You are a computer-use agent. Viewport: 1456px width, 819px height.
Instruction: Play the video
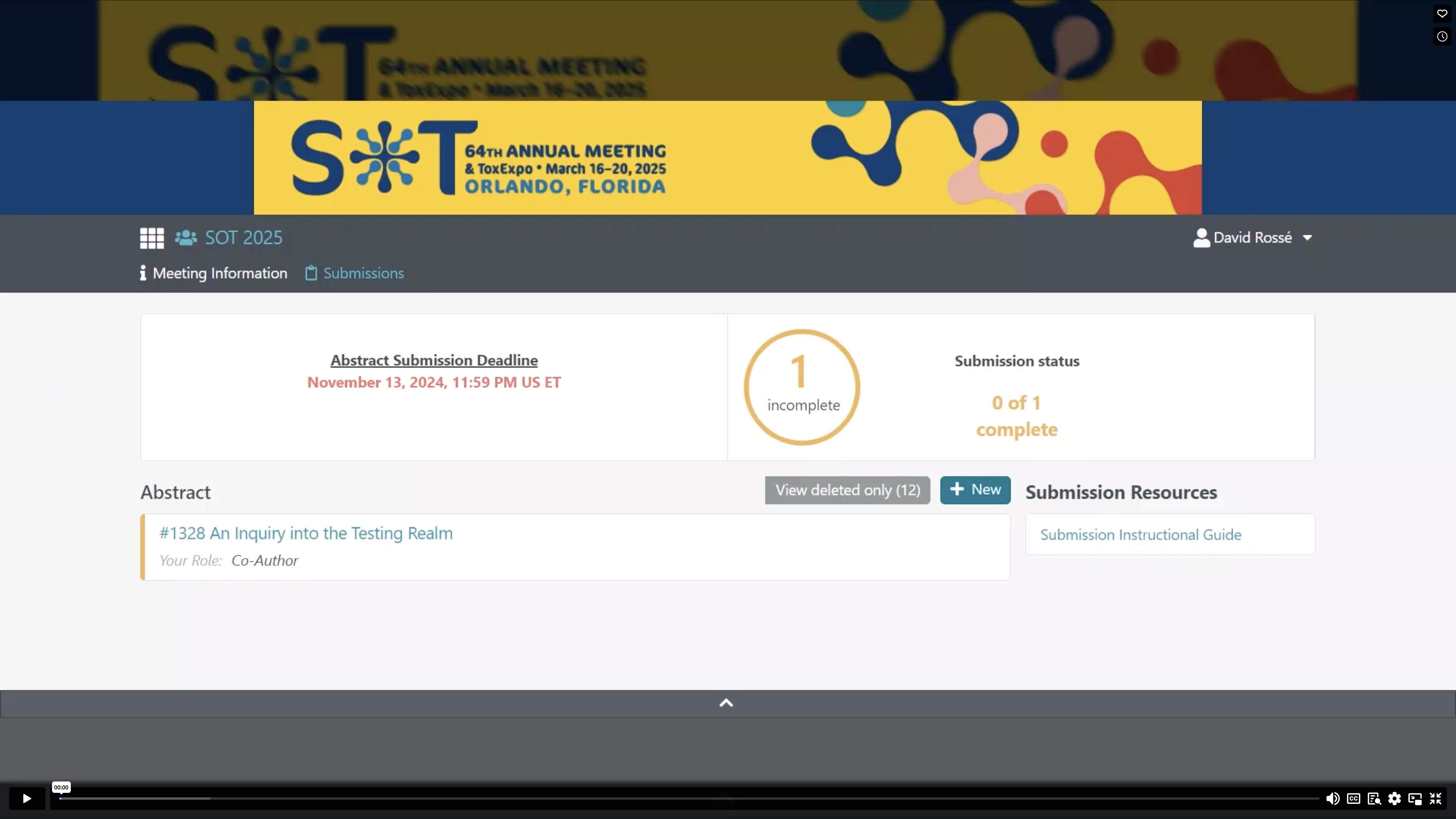(26, 799)
